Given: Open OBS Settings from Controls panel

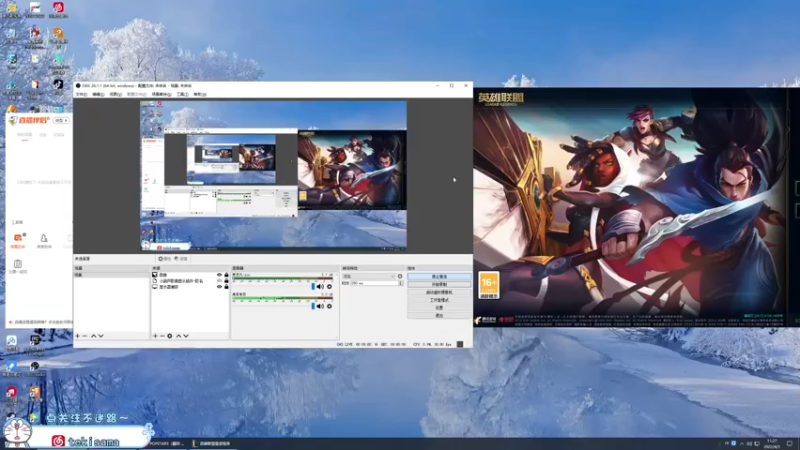Looking at the screenshot, I should click(439, 308).
